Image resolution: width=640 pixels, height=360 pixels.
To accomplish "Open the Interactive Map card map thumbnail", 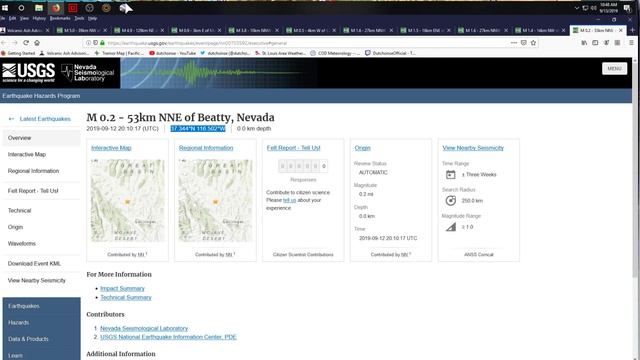I will 128,200.
